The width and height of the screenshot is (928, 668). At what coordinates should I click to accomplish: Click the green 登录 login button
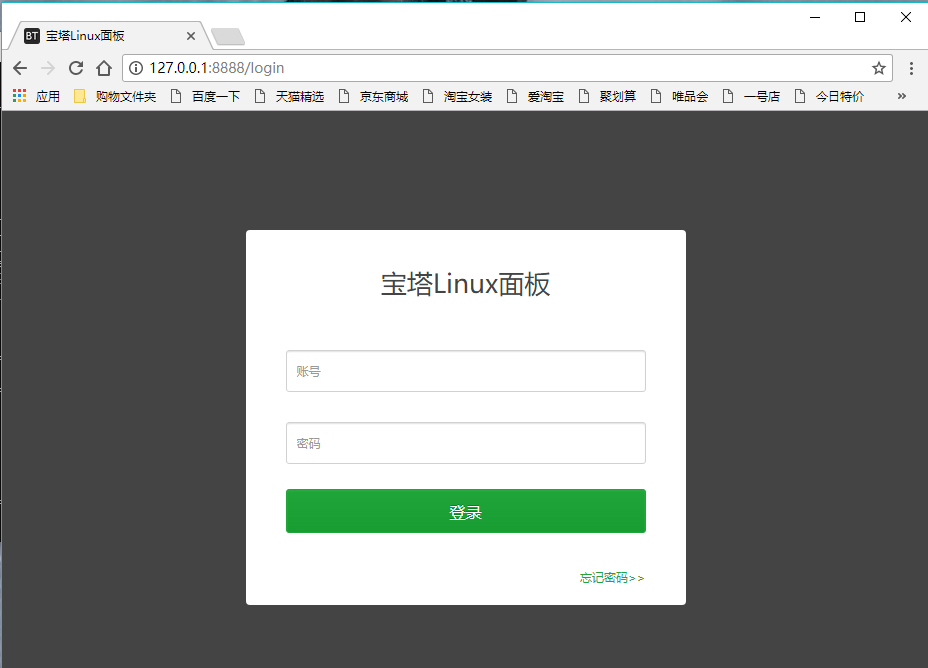pyautogui.click(x=466, y=511)
